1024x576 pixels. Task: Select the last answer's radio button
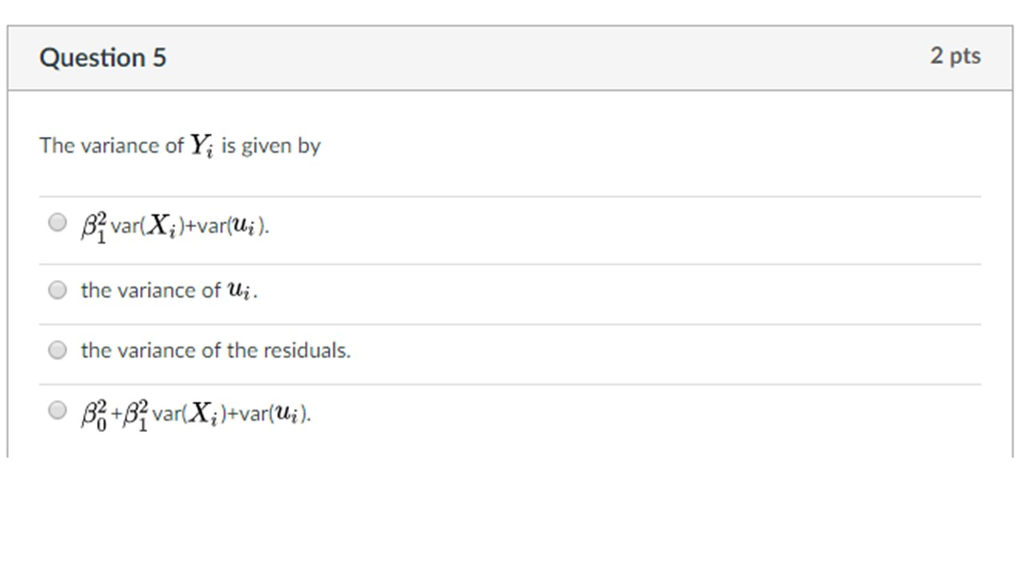click(57, 409)
